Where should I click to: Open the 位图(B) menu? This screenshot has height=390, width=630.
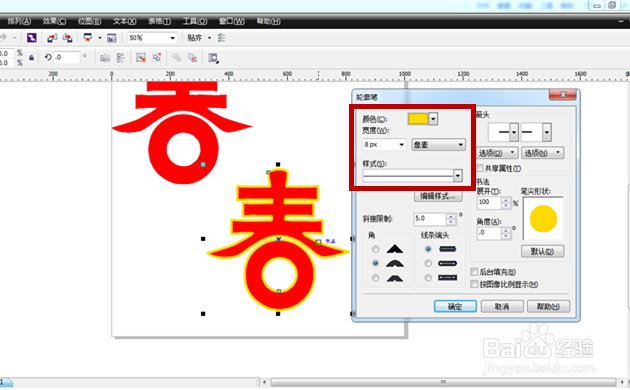(89, 21)
